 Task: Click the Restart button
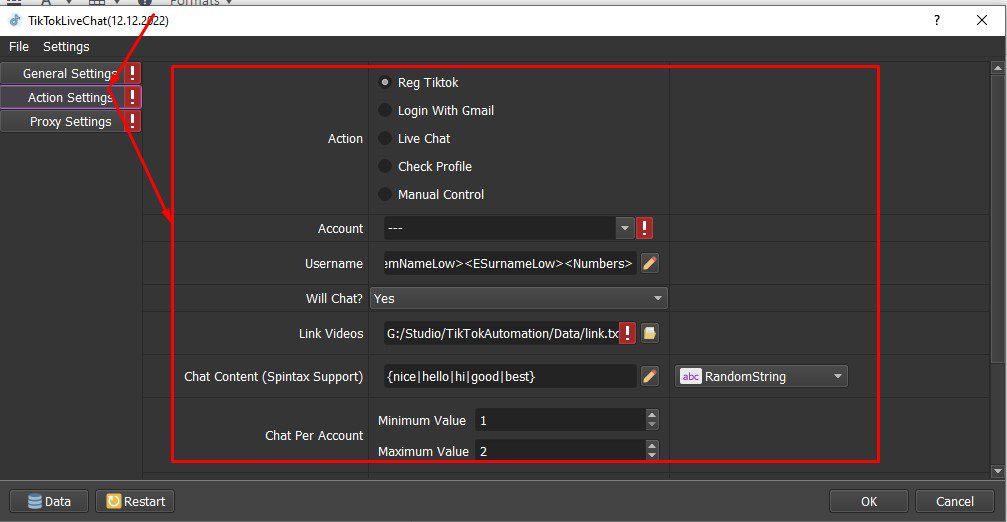pos(136,501)
